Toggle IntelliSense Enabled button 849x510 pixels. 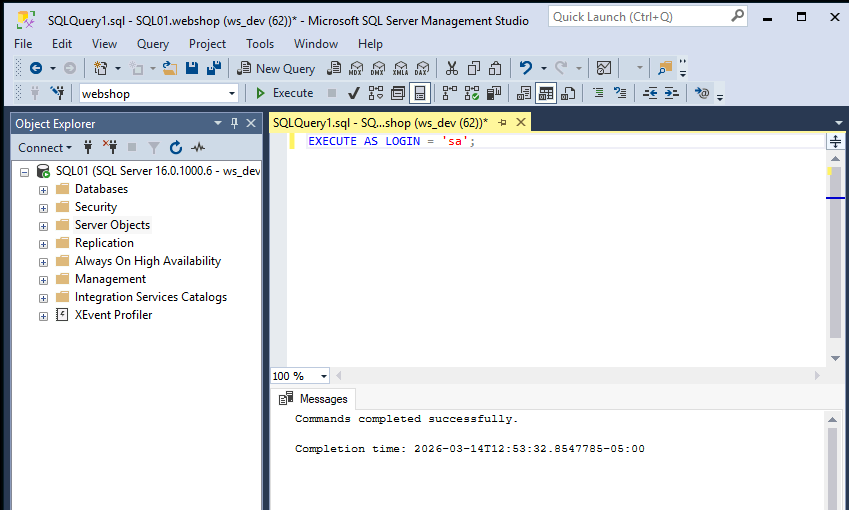click(420, 93)
